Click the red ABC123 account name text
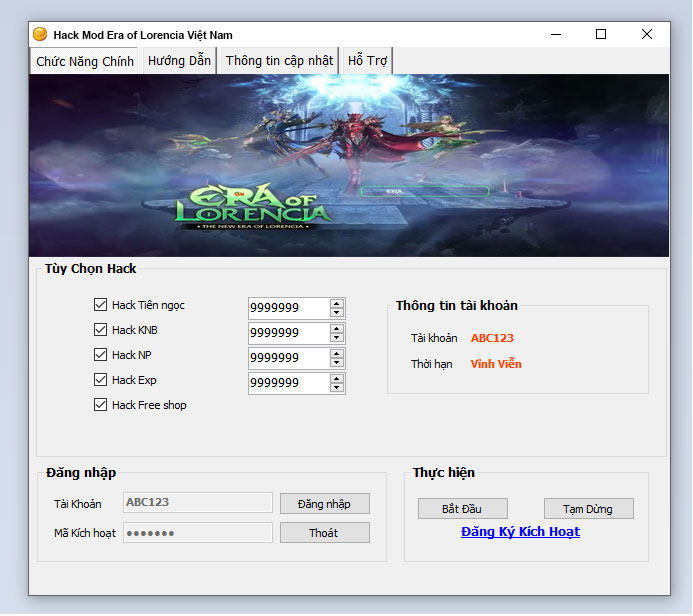Screen dimensions: 693x616 (x=492, y=338)
